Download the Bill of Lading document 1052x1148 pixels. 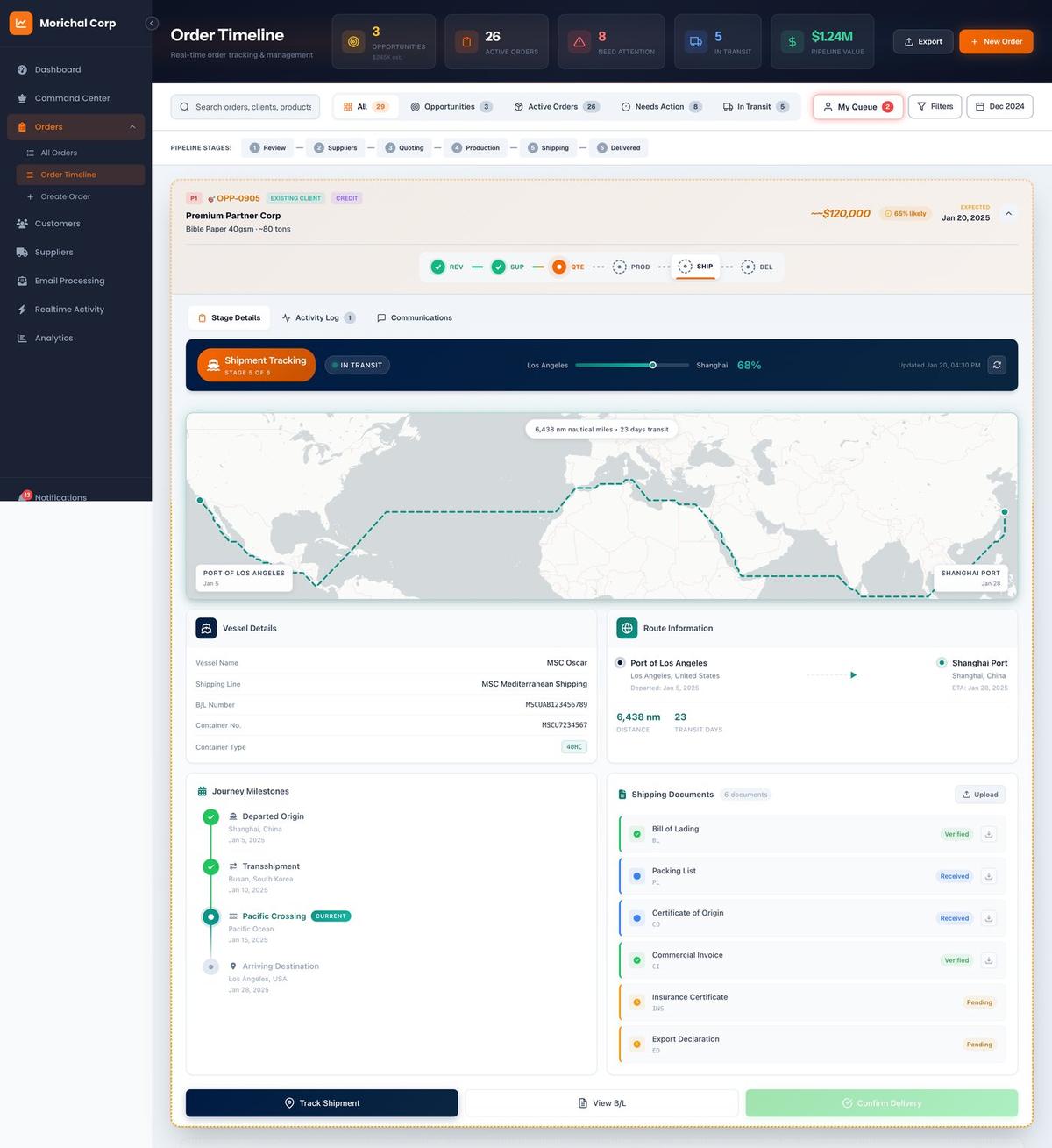pos(989,834)
